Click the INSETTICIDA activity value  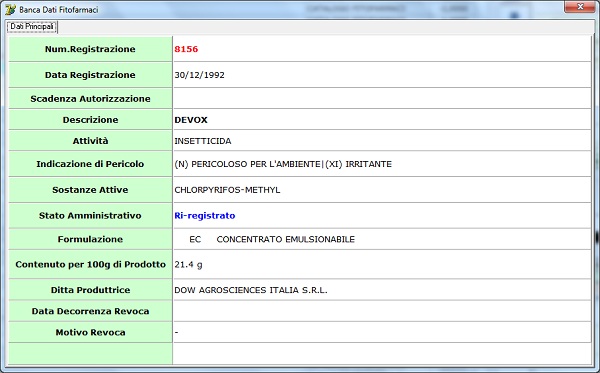(x=203, y=141)
